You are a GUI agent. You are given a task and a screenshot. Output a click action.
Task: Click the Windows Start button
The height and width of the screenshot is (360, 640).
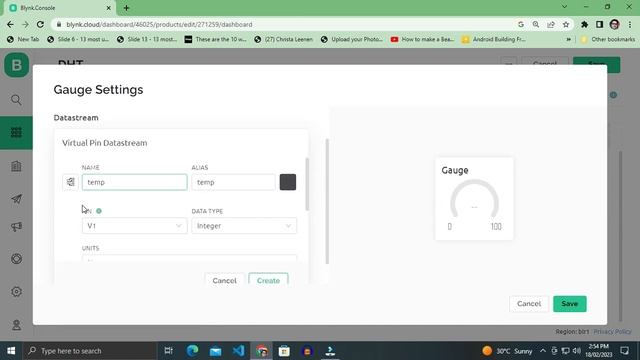(x=11, y=351)
